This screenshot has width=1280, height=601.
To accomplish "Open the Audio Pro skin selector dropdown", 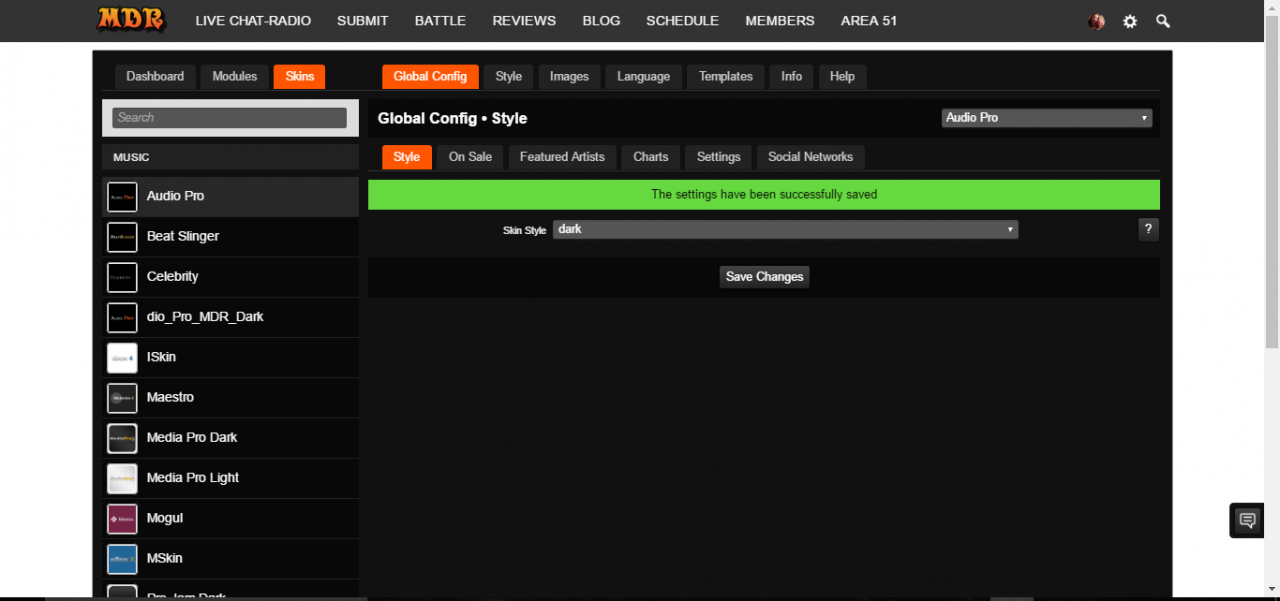I will (1046, 118).
